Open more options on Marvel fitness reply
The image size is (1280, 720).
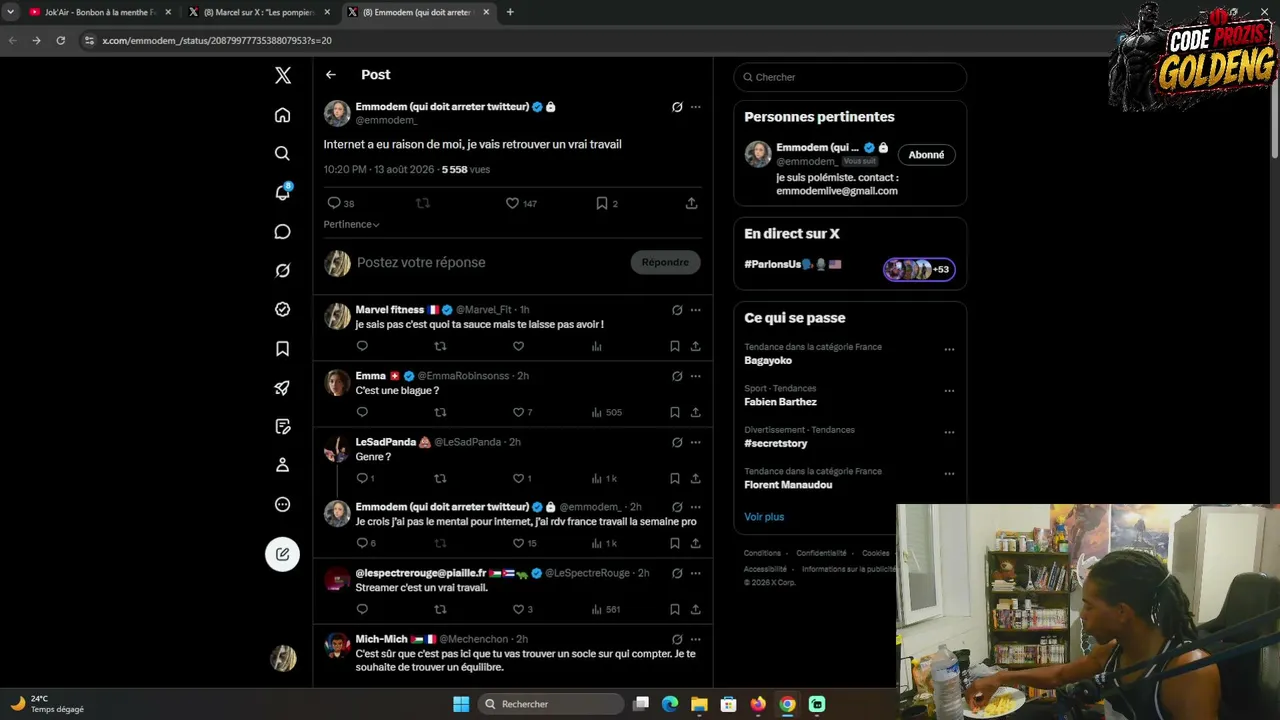pos(696,310)
